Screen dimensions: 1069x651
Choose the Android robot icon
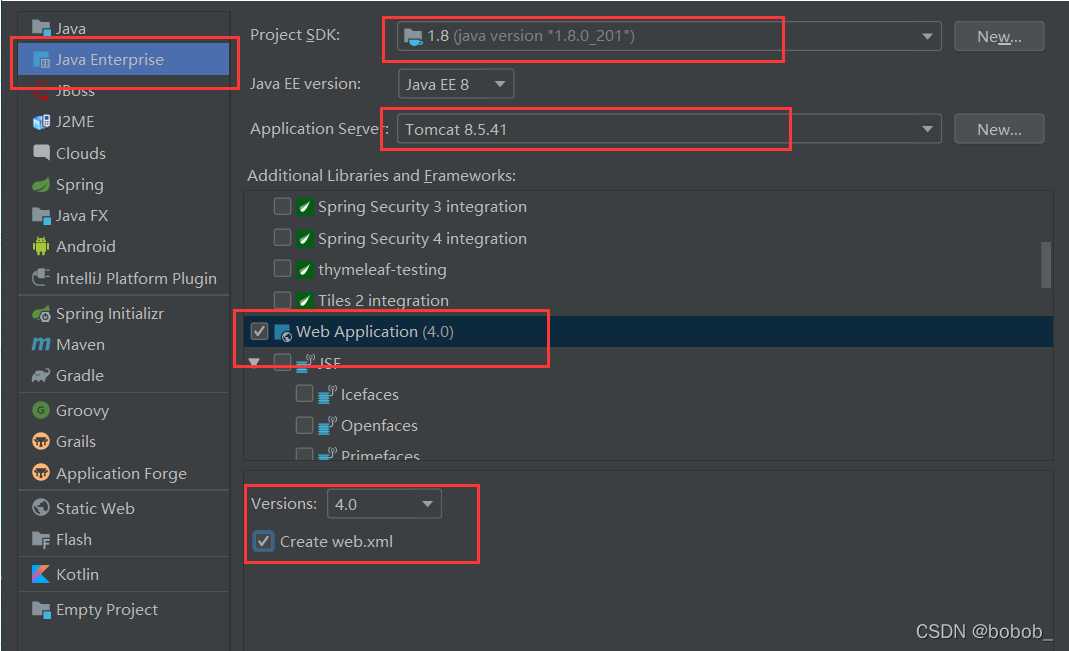41,246
